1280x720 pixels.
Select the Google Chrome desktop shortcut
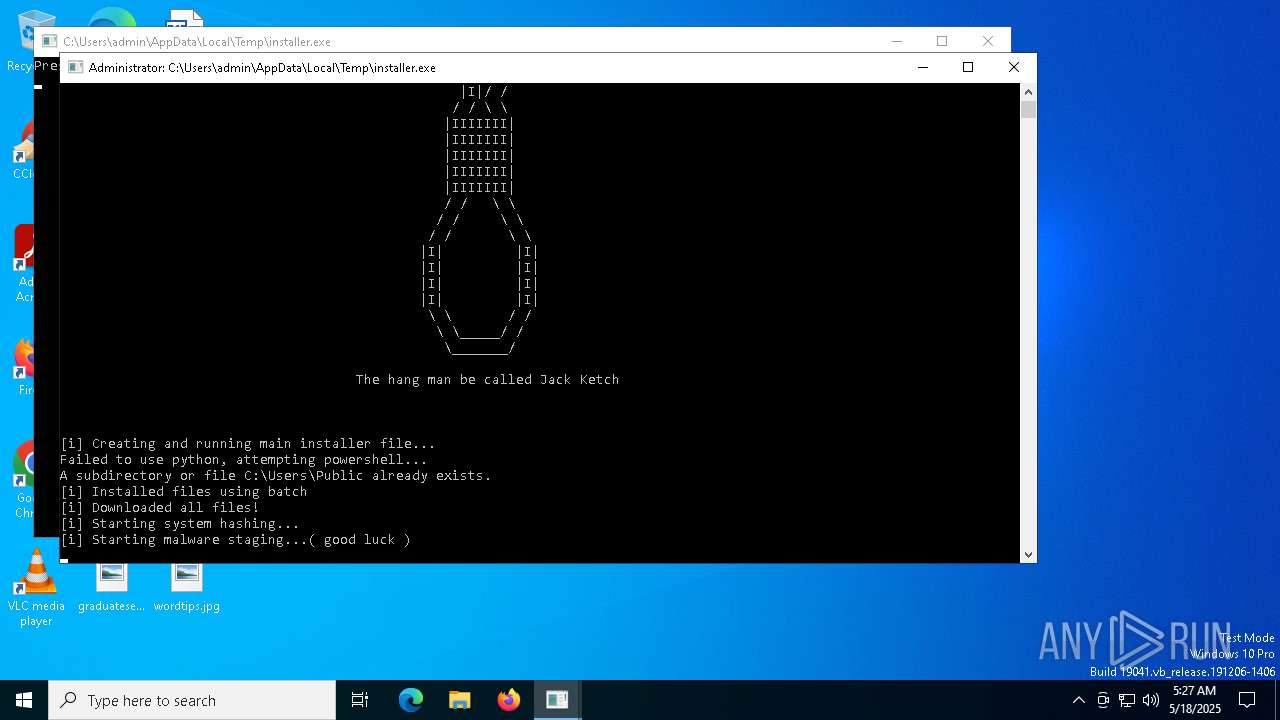pyautogui.click(x=24, y=480)
